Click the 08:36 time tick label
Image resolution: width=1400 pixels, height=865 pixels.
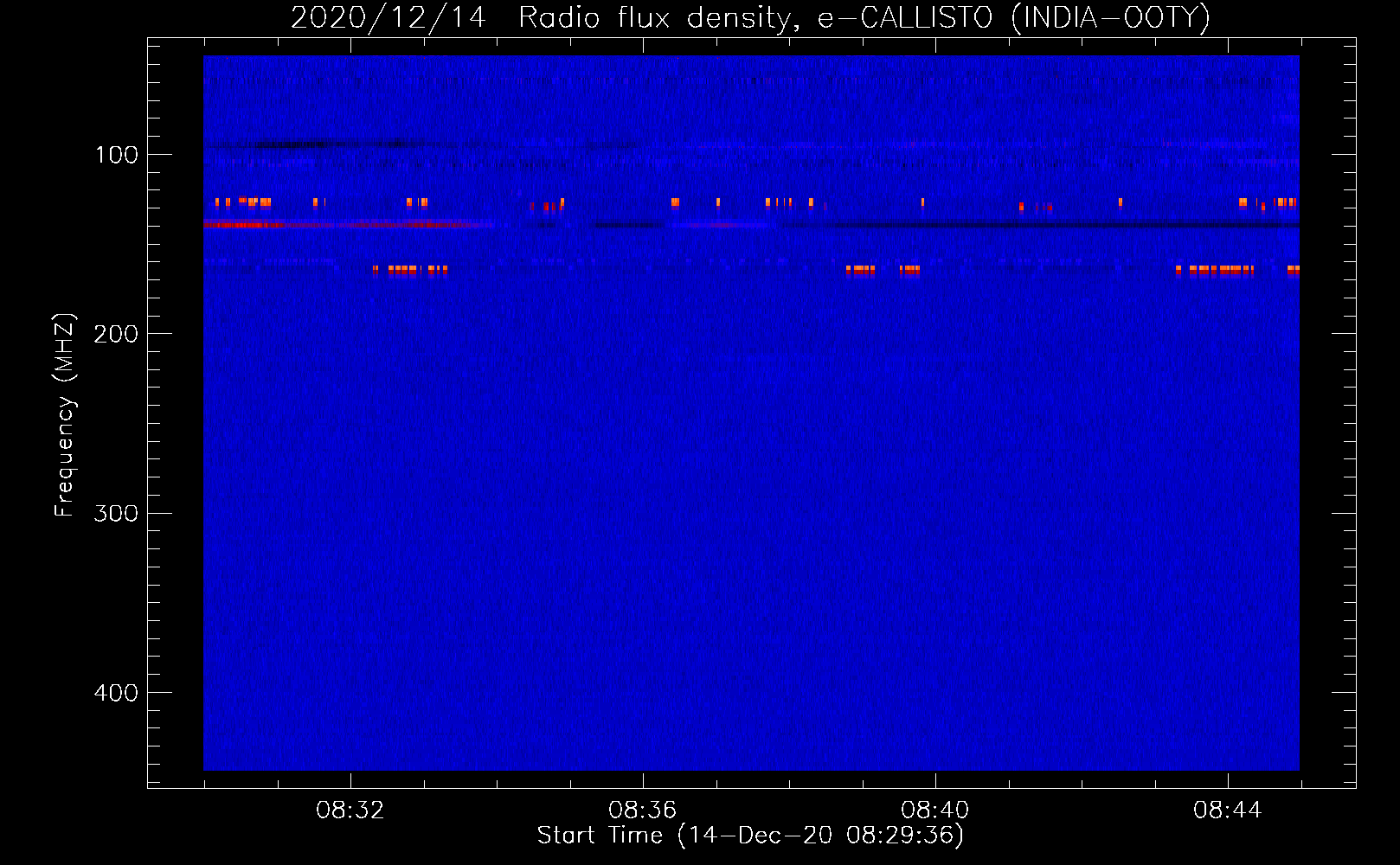(642, 811)
